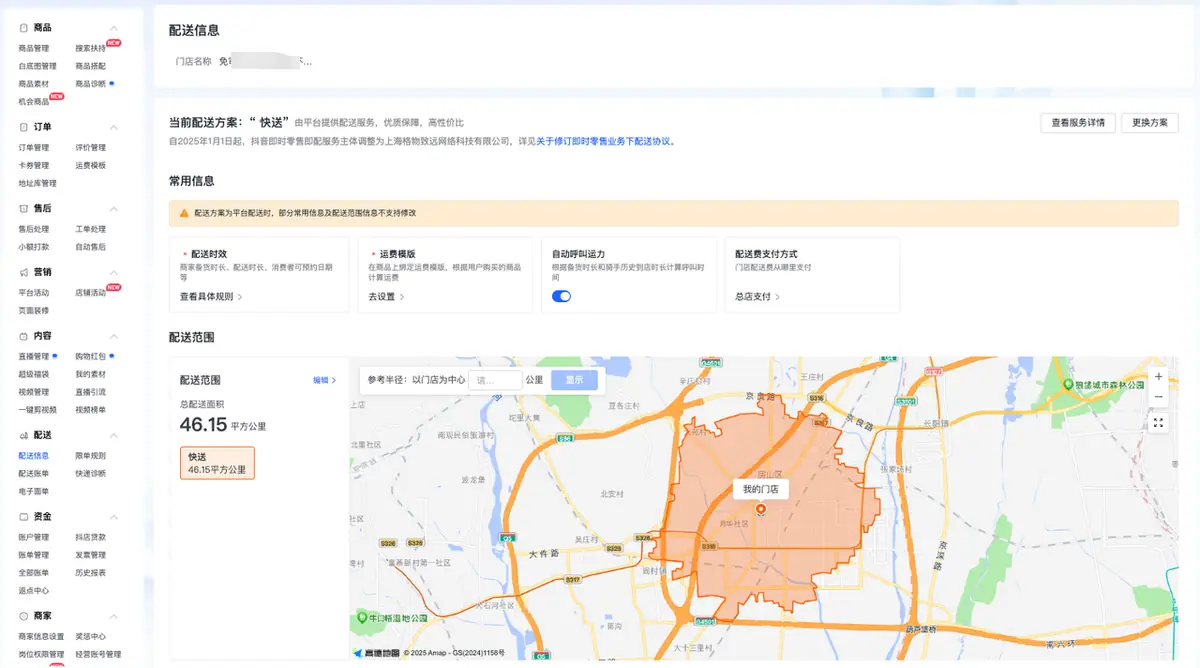Go to 电子面单 page
The height and width of the screenshot is (668, 1200).
34,491
